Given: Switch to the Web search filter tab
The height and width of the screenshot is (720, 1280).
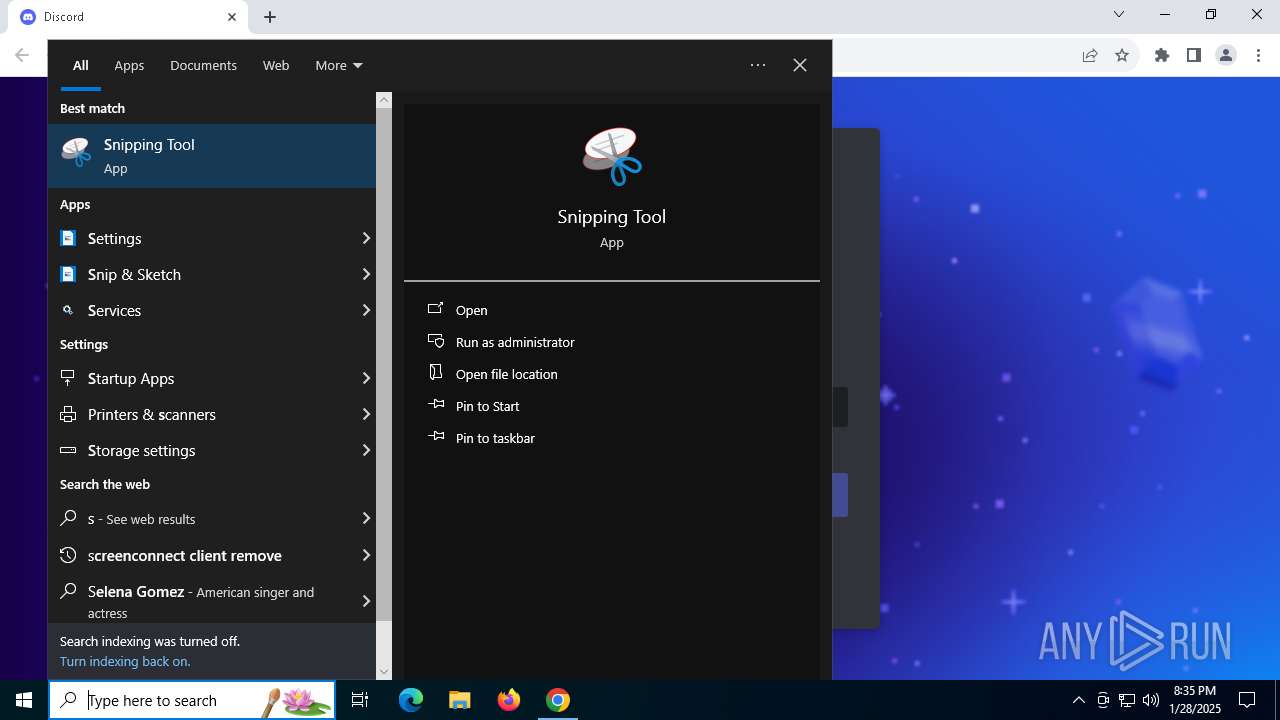Looking at the screenshot, I should [x=276, y=65].
